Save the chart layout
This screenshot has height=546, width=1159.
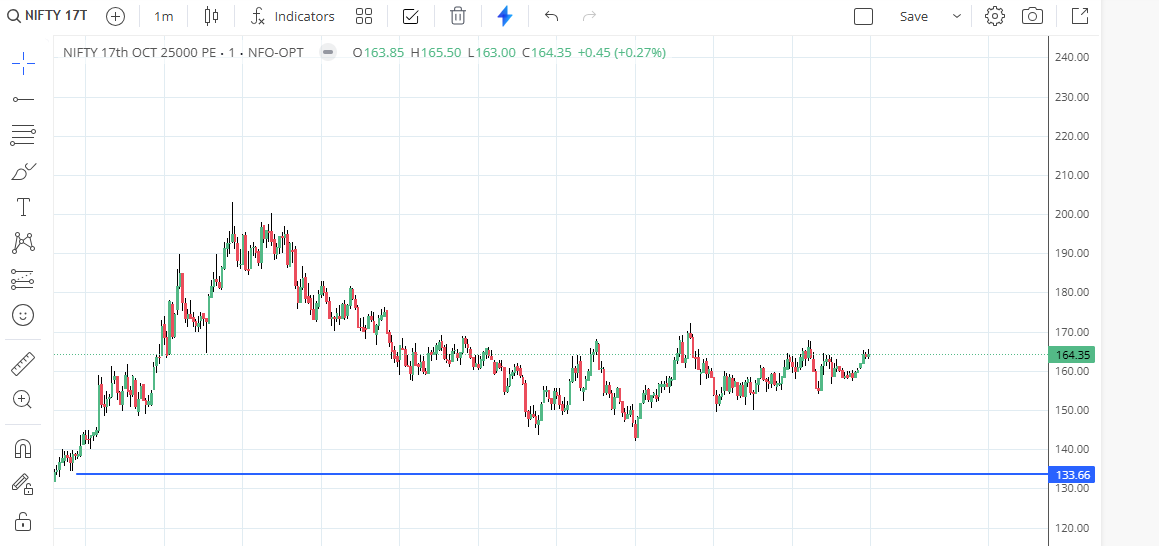914,16
